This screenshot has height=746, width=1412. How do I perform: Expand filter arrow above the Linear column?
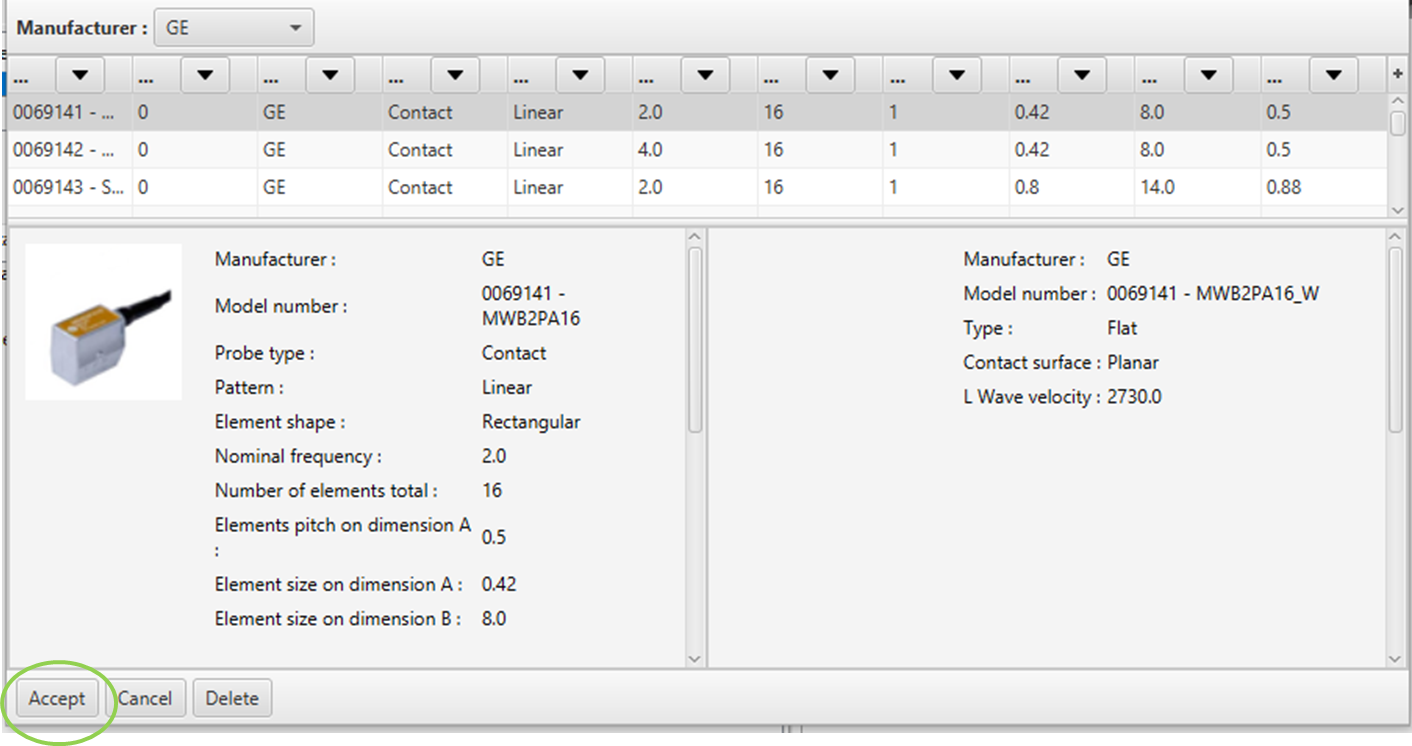point(580,75)
